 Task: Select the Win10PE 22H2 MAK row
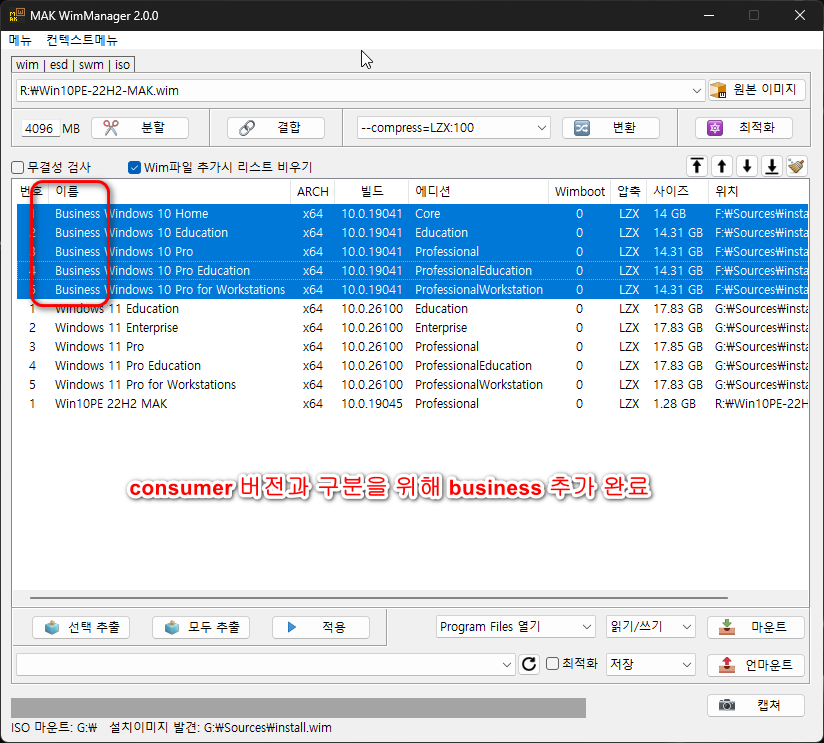(x=413, y=404)
